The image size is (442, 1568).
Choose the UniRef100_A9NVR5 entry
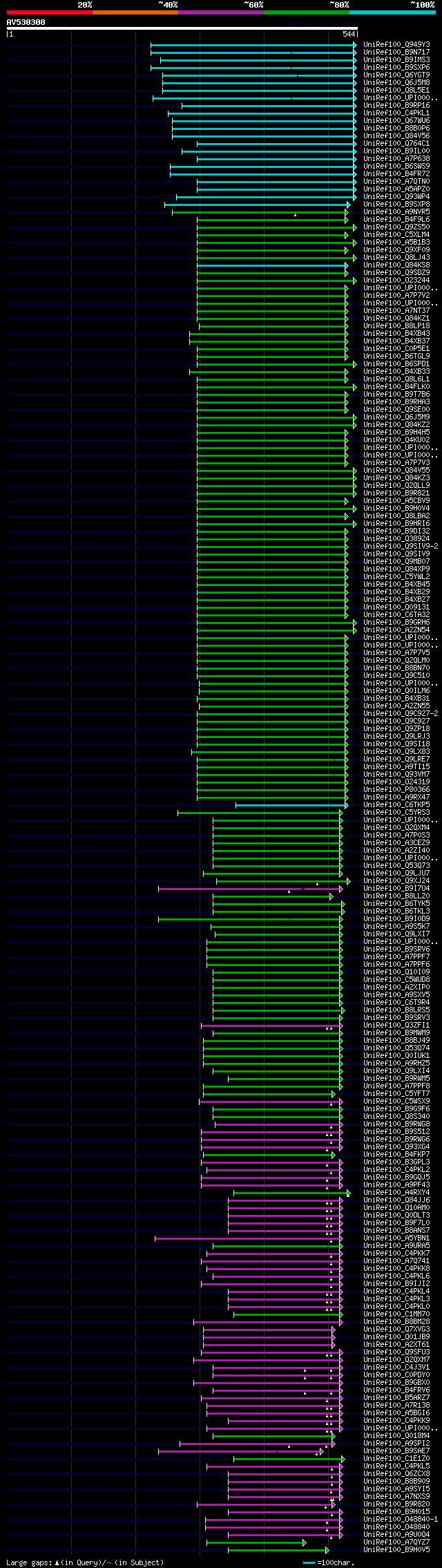396,211
